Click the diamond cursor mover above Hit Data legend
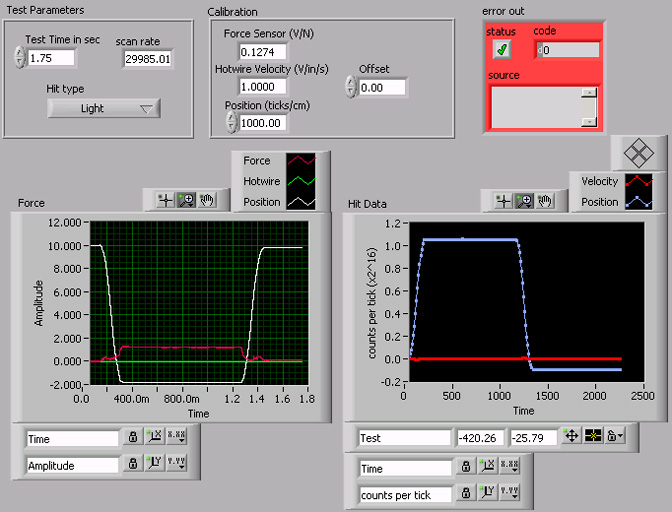 click(639, 153)
